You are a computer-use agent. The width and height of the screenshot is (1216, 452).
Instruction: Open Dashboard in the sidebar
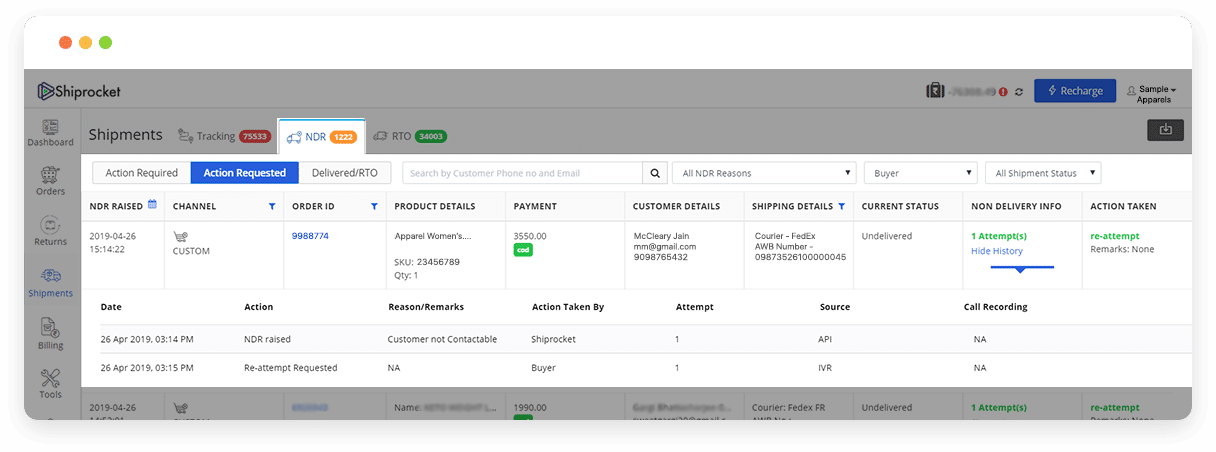[49, 132]
